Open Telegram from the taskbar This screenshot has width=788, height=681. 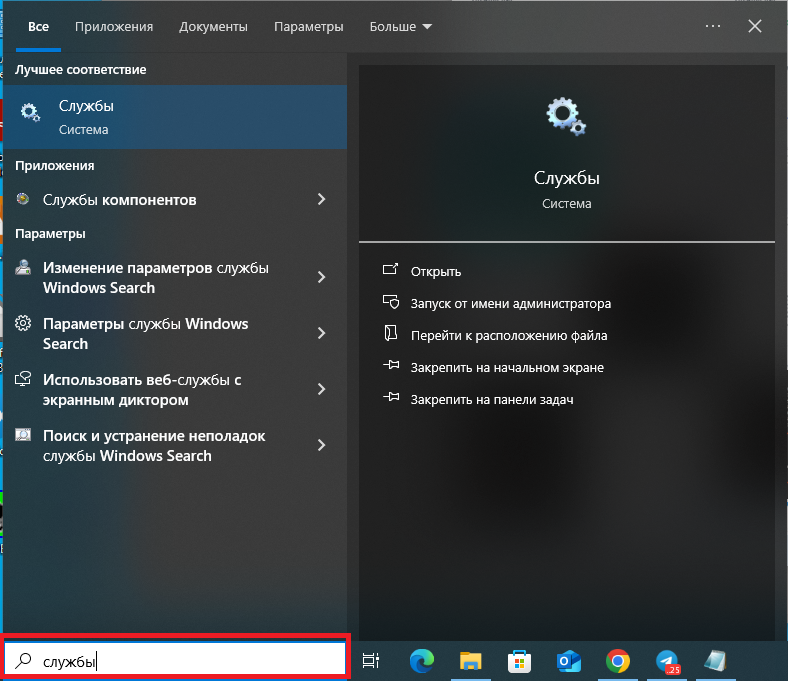click(x=667, y=660)
